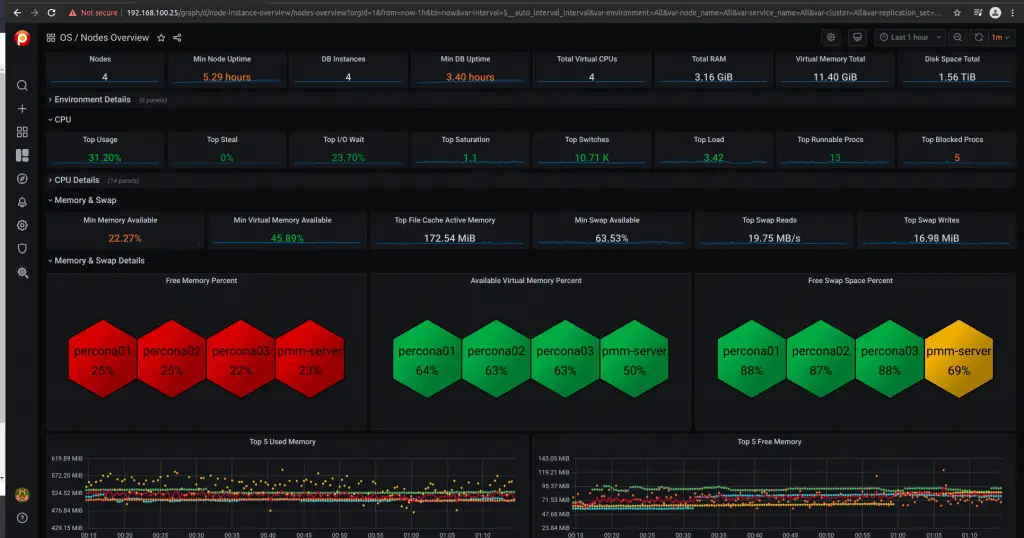
Task: Open the Dashboards four-squares sidebar icon
Action: click(22, 132)
